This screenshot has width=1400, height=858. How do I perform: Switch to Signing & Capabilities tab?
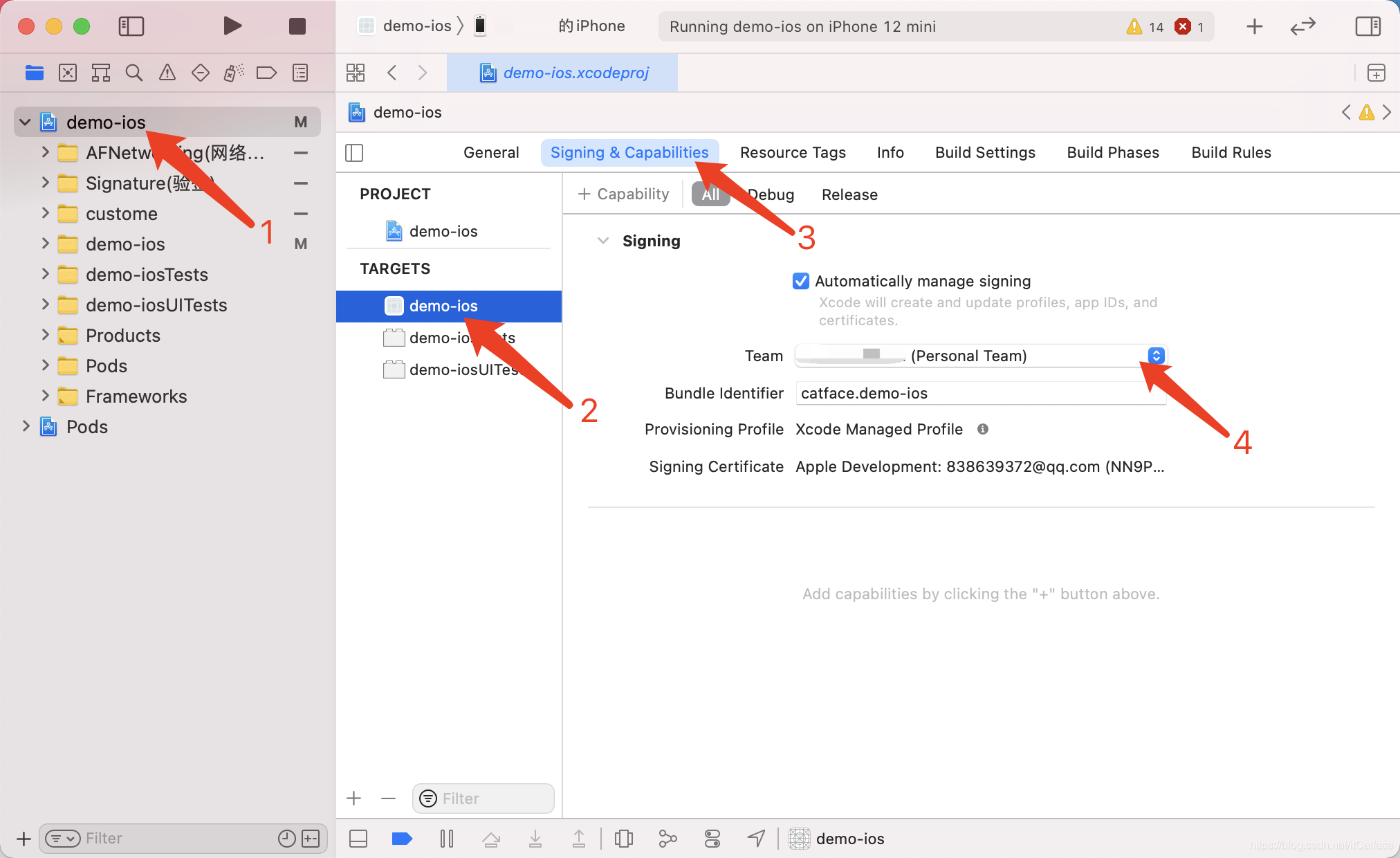[629, 152]
